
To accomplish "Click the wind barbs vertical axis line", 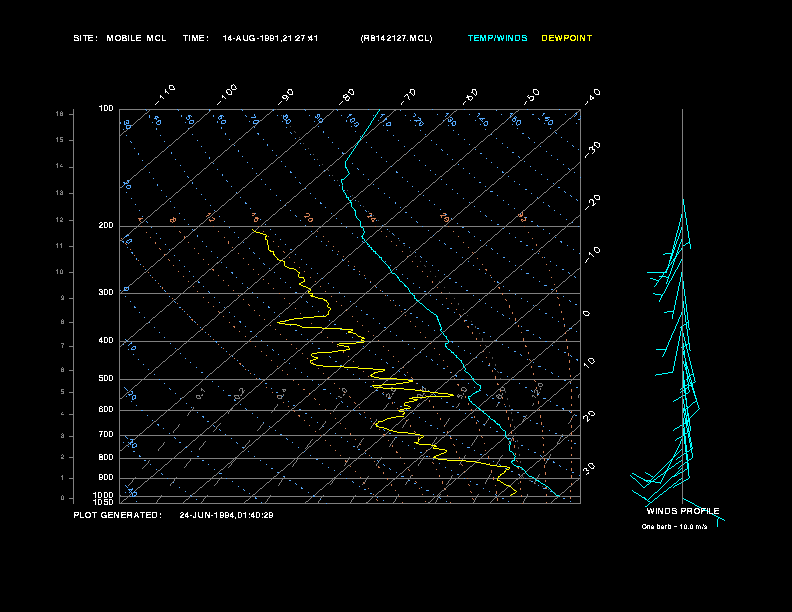I will [x=682, y=305].
